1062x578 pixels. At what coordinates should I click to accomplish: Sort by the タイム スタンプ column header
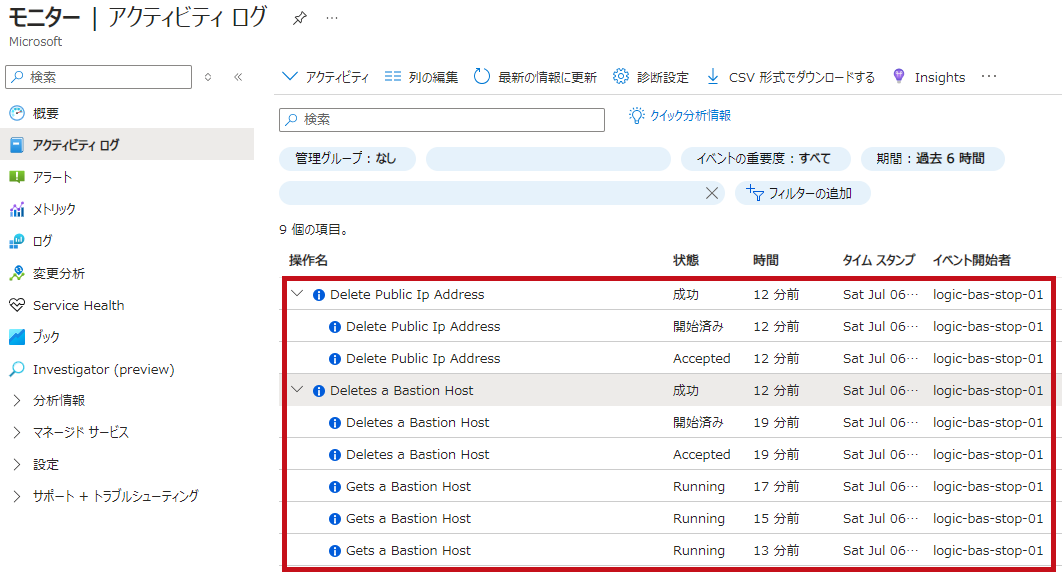(x=878, y=260)
